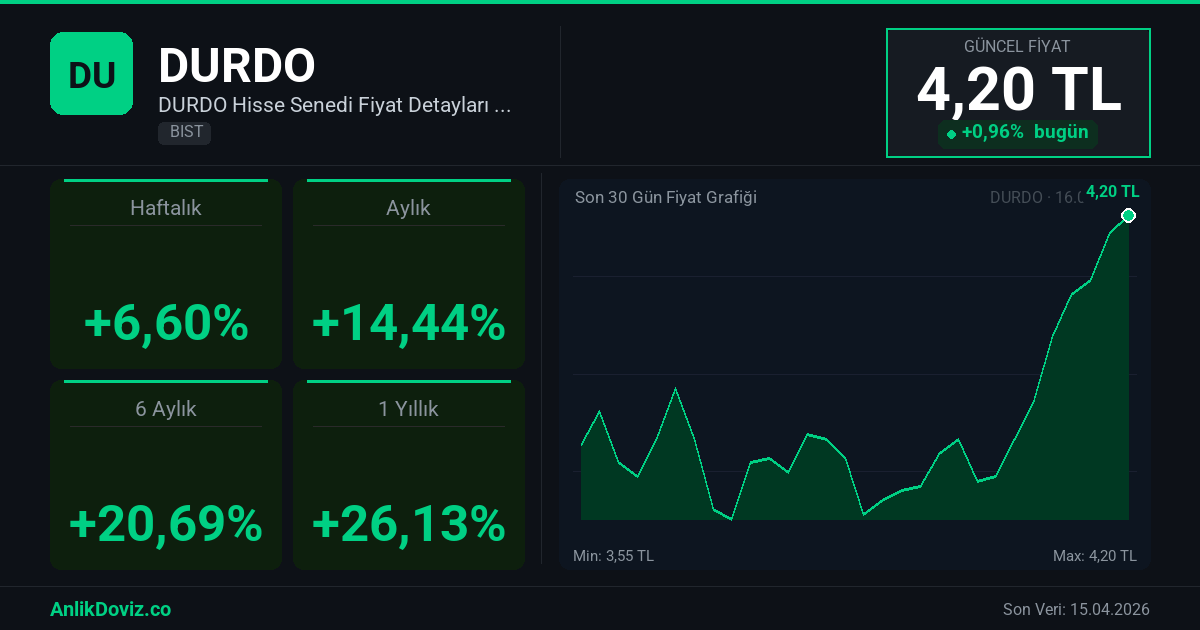
Task: Select the Aylık performance card header
Action: (x=408, y=208)
